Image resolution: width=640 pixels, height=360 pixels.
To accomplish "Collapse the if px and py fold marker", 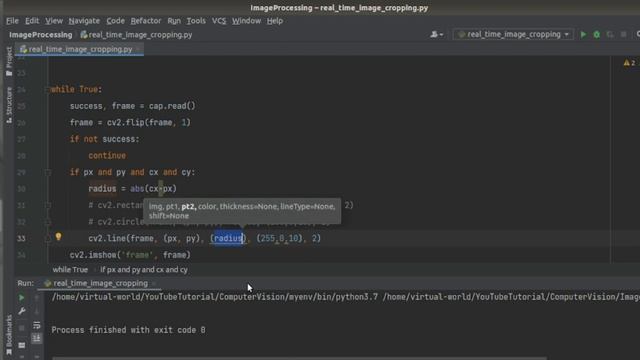I will click(48, 172).
